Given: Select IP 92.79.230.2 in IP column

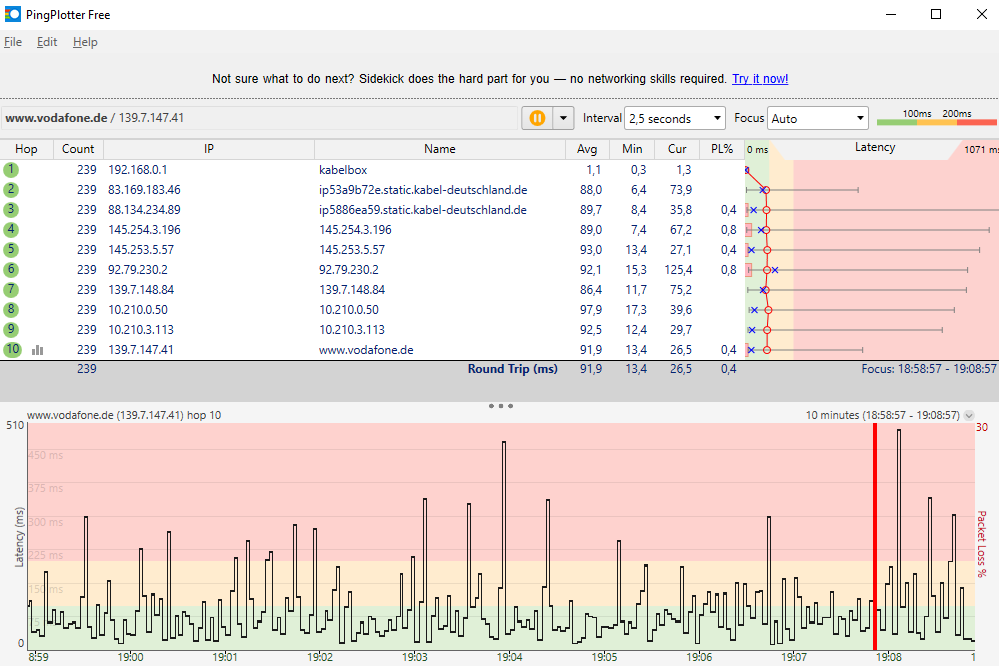Looking at the screenshot, I should [138, 270].
